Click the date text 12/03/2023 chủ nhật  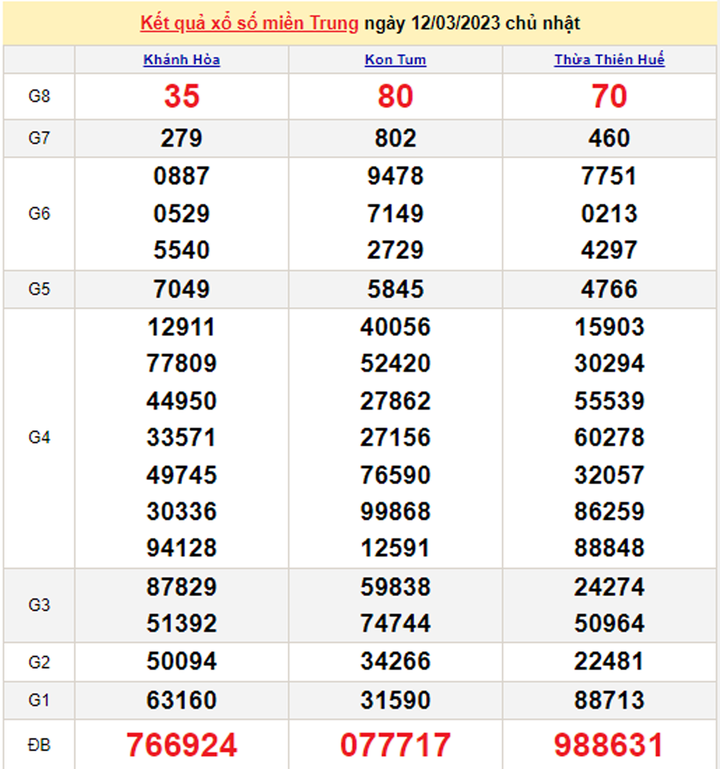pyautogui.click(x=471, y=23)
